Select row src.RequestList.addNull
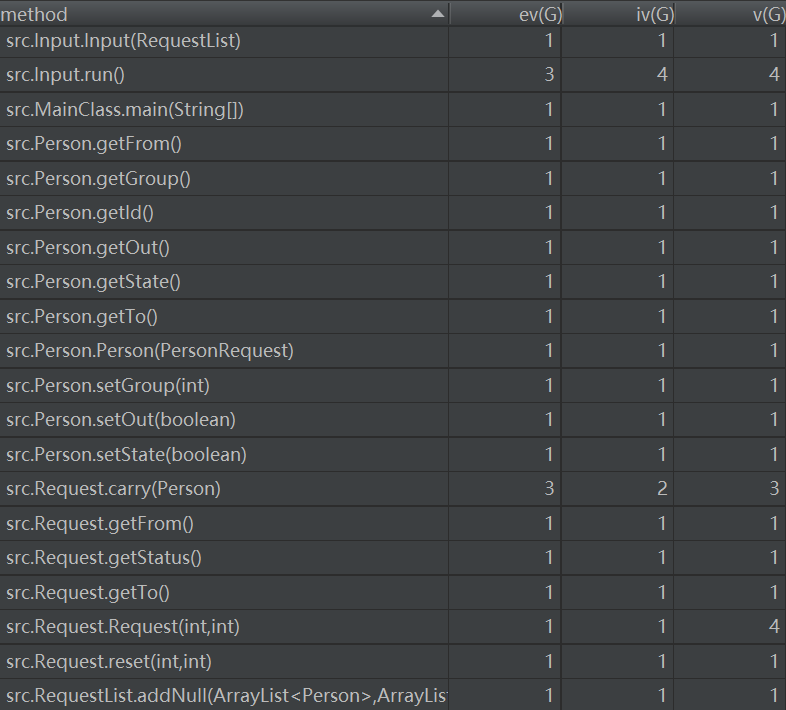This screenshot has width=786, height=710. (x=393, y=695)
